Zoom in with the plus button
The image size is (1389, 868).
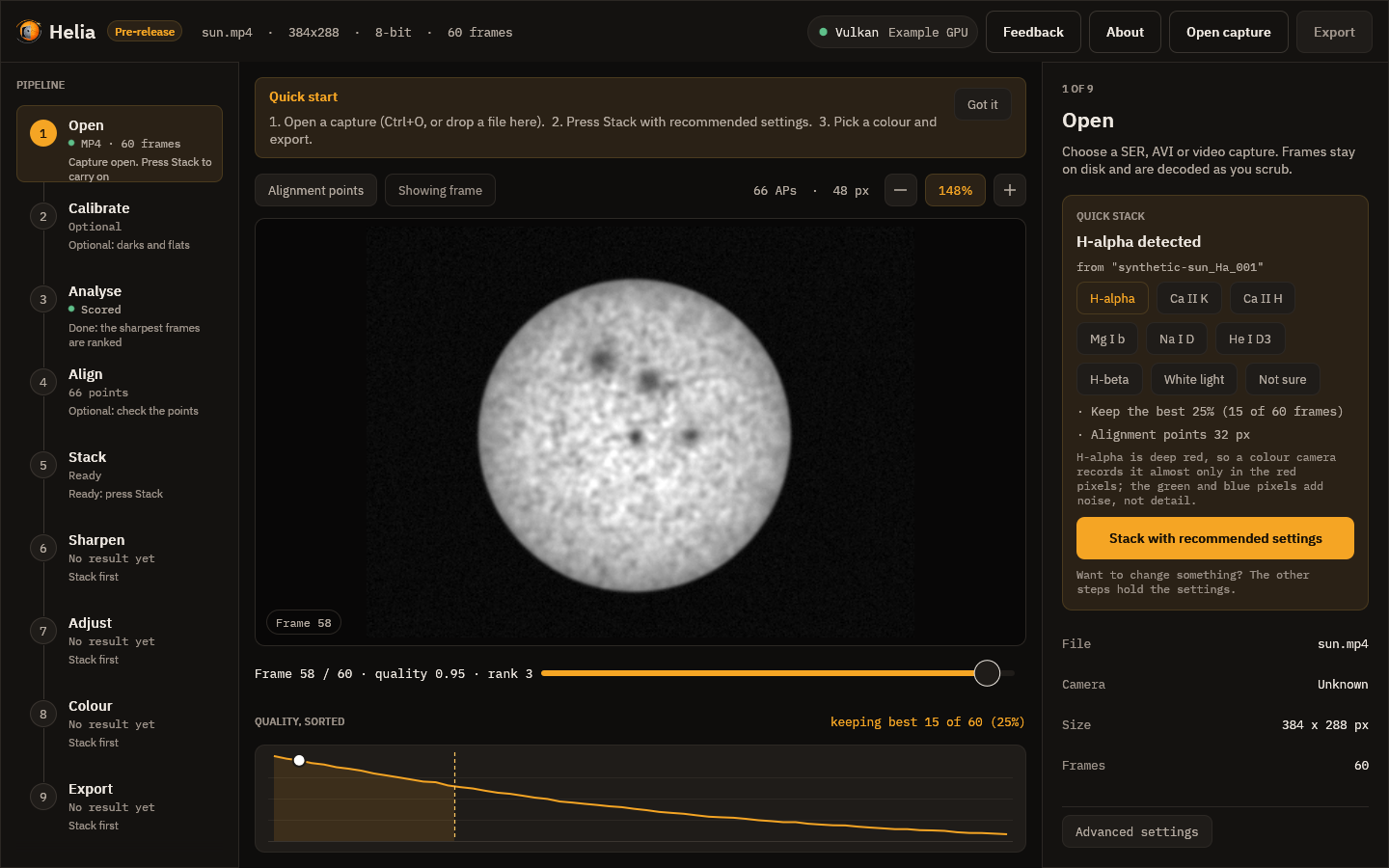tap(1010, 190)
